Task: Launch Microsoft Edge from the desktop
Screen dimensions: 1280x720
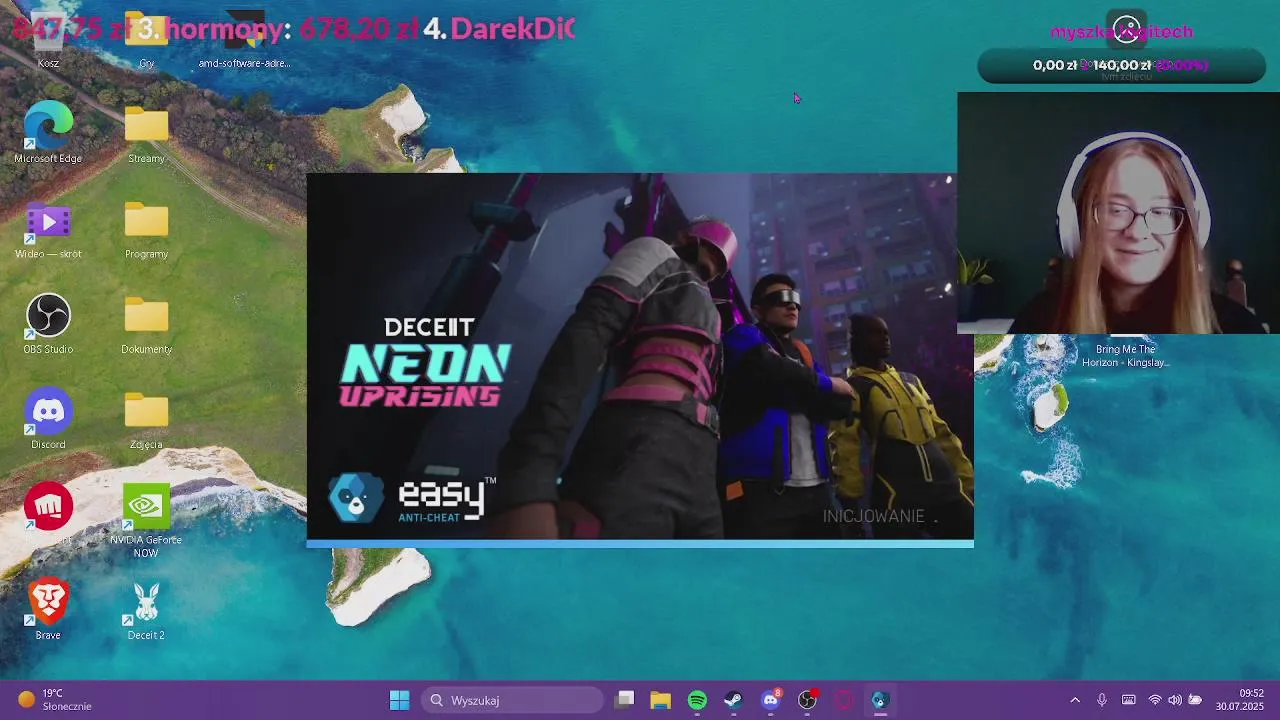Action: tap(48, 132)
